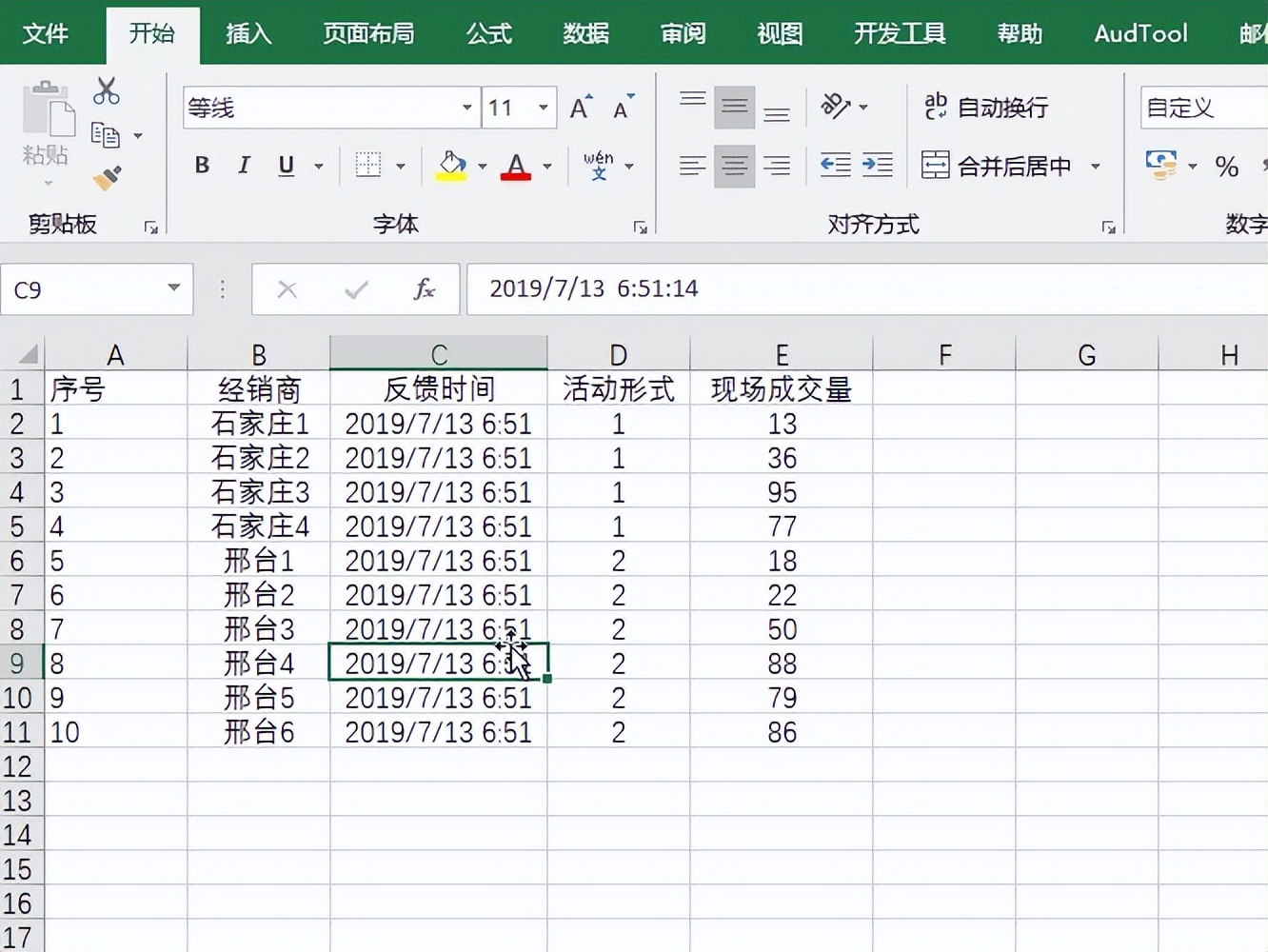This screenshot has width=1268, height=952.
Task: Expand the fill color dropdown arrow
Action: click(481, 165)
